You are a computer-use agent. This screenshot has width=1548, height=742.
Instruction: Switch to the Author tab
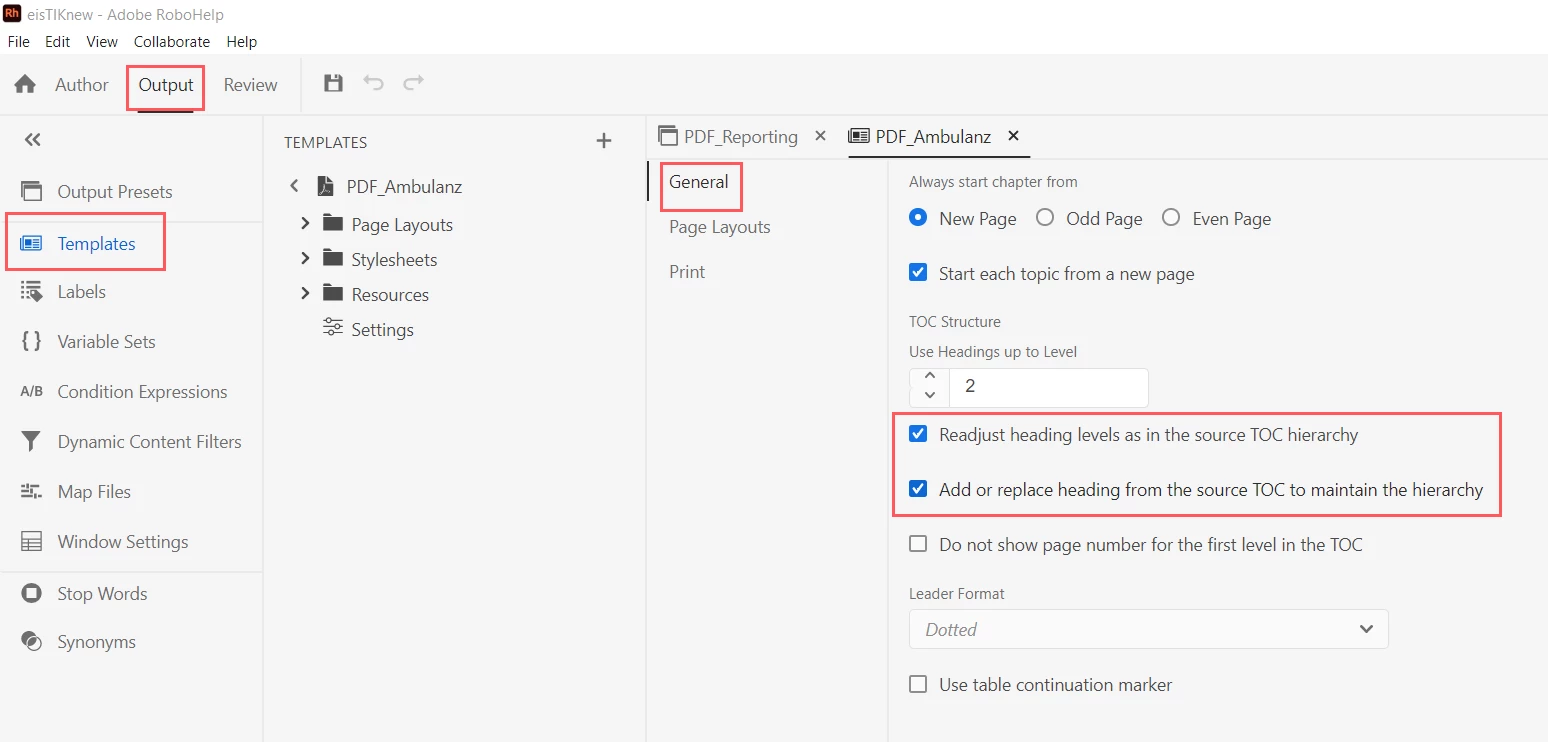point(82,85)
